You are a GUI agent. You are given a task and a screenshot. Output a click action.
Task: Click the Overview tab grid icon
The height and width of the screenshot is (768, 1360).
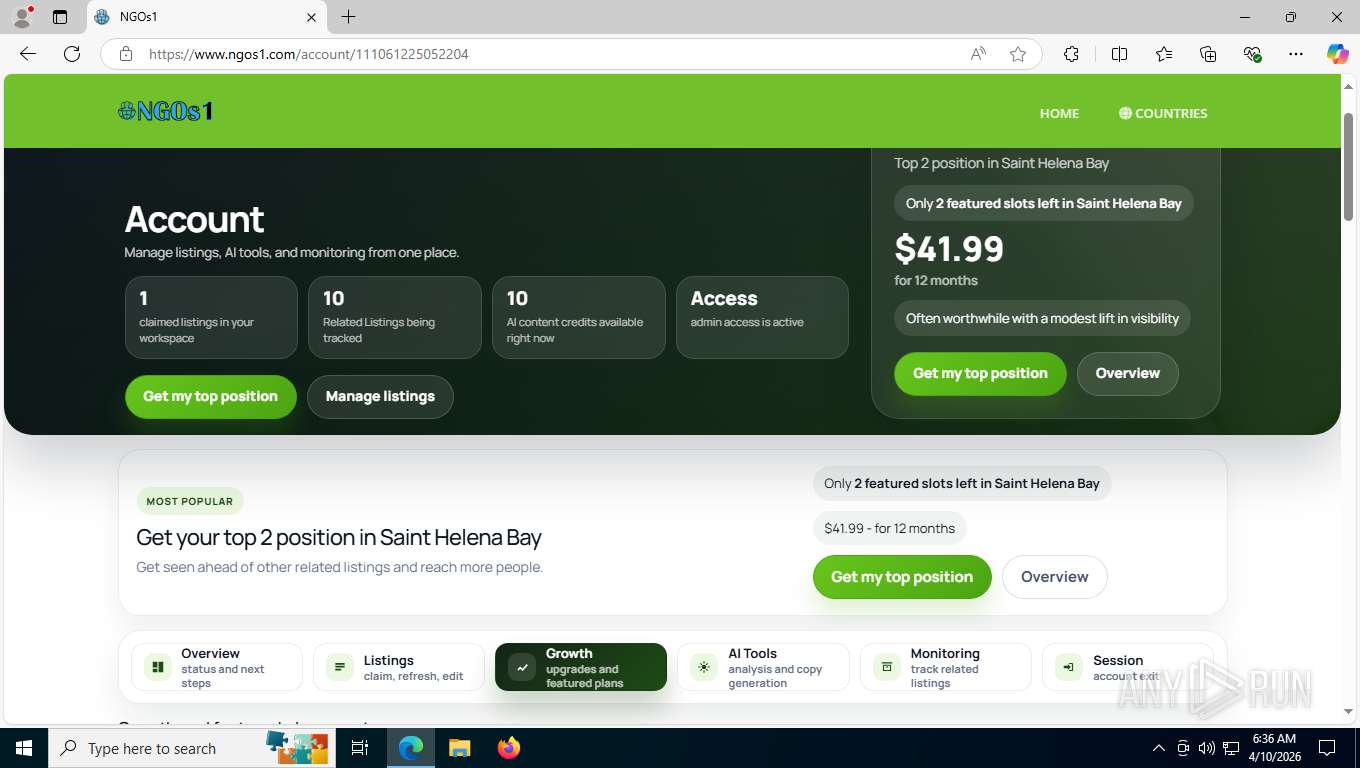point(157,667)
